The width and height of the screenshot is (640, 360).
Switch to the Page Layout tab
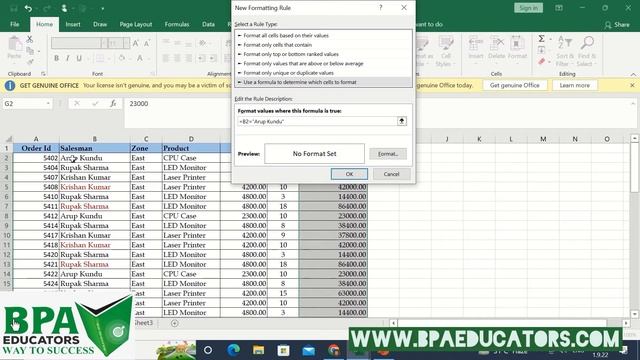click(136, 24)
